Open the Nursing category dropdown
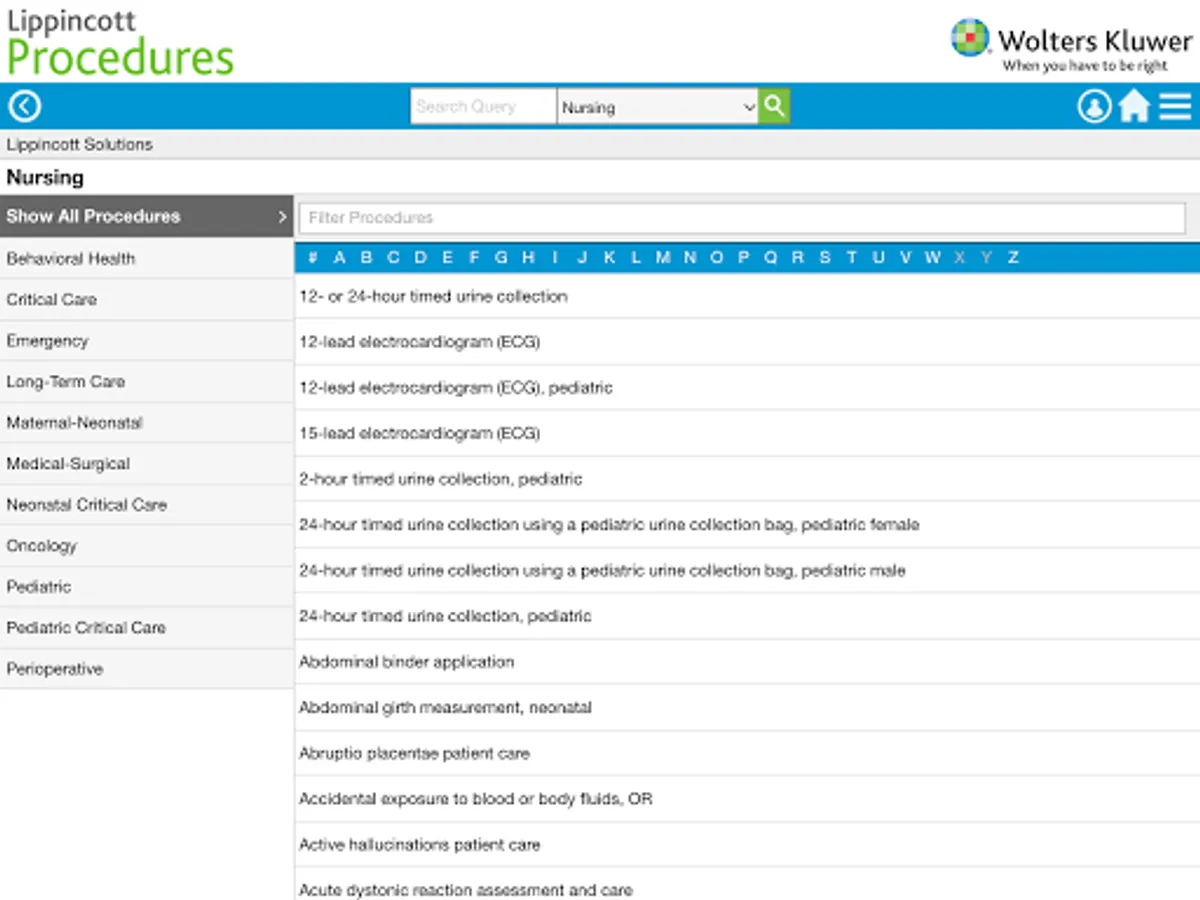 point(657,107)
